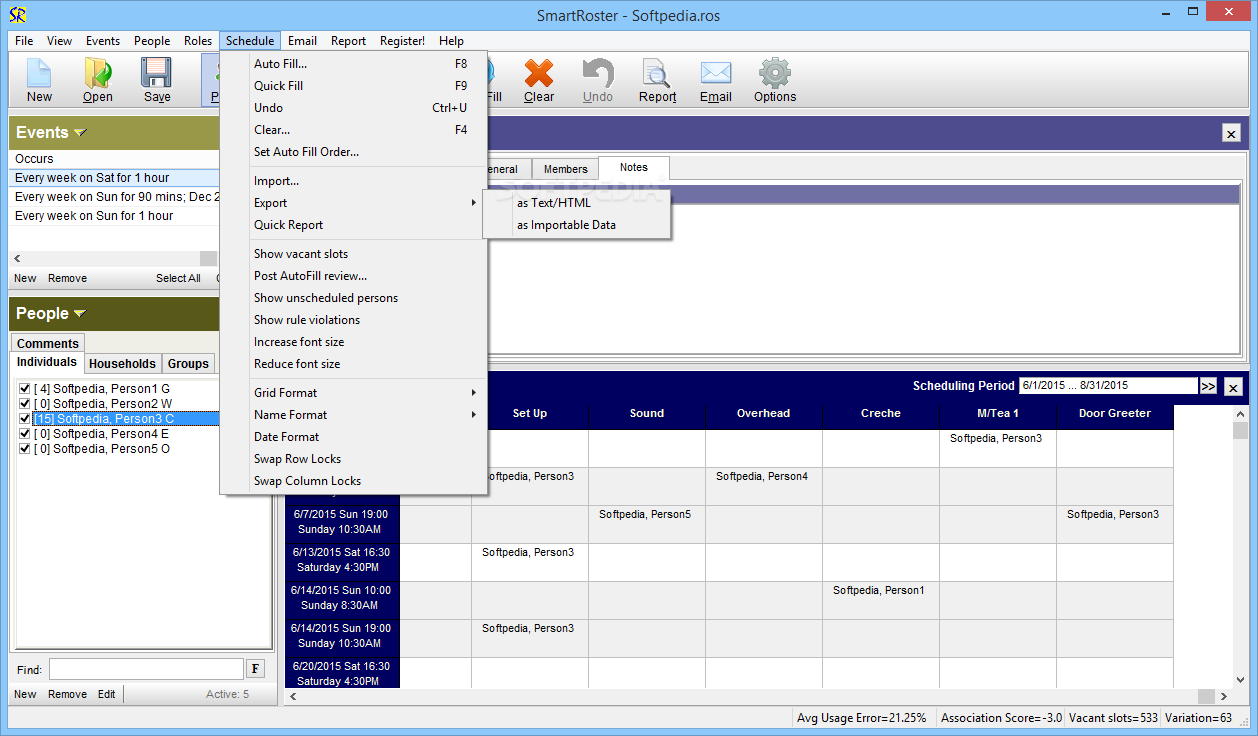1258x736 pixels.
Task: Click the Scheduling Period date field
Action: 1107,386
